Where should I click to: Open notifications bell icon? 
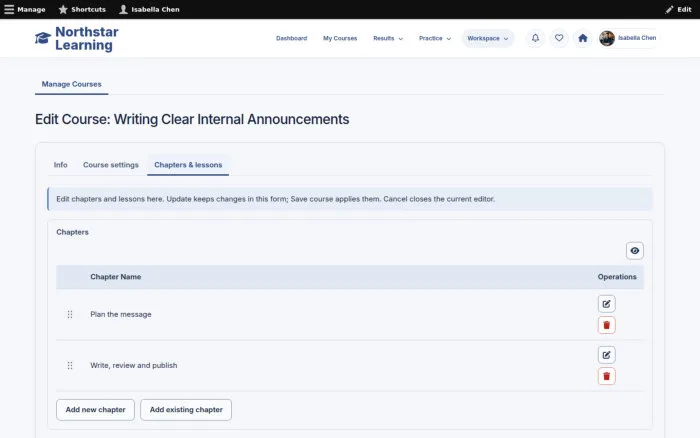click(x=535, y=38)
